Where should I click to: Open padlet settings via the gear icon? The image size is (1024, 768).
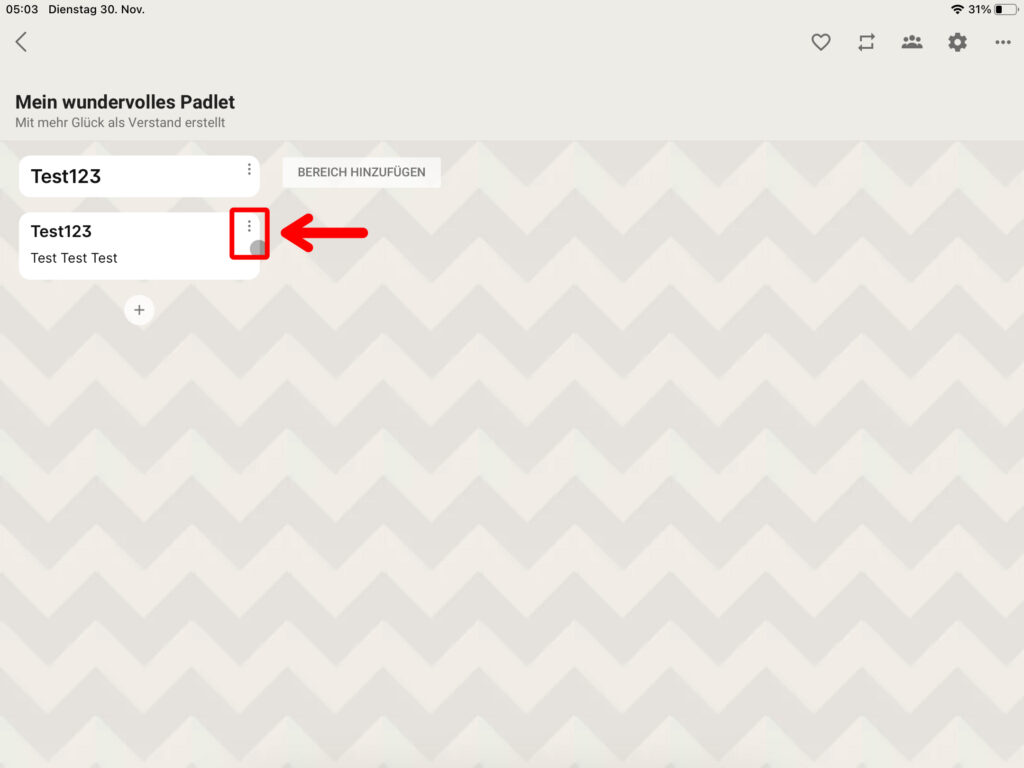[x=957, y=42]
